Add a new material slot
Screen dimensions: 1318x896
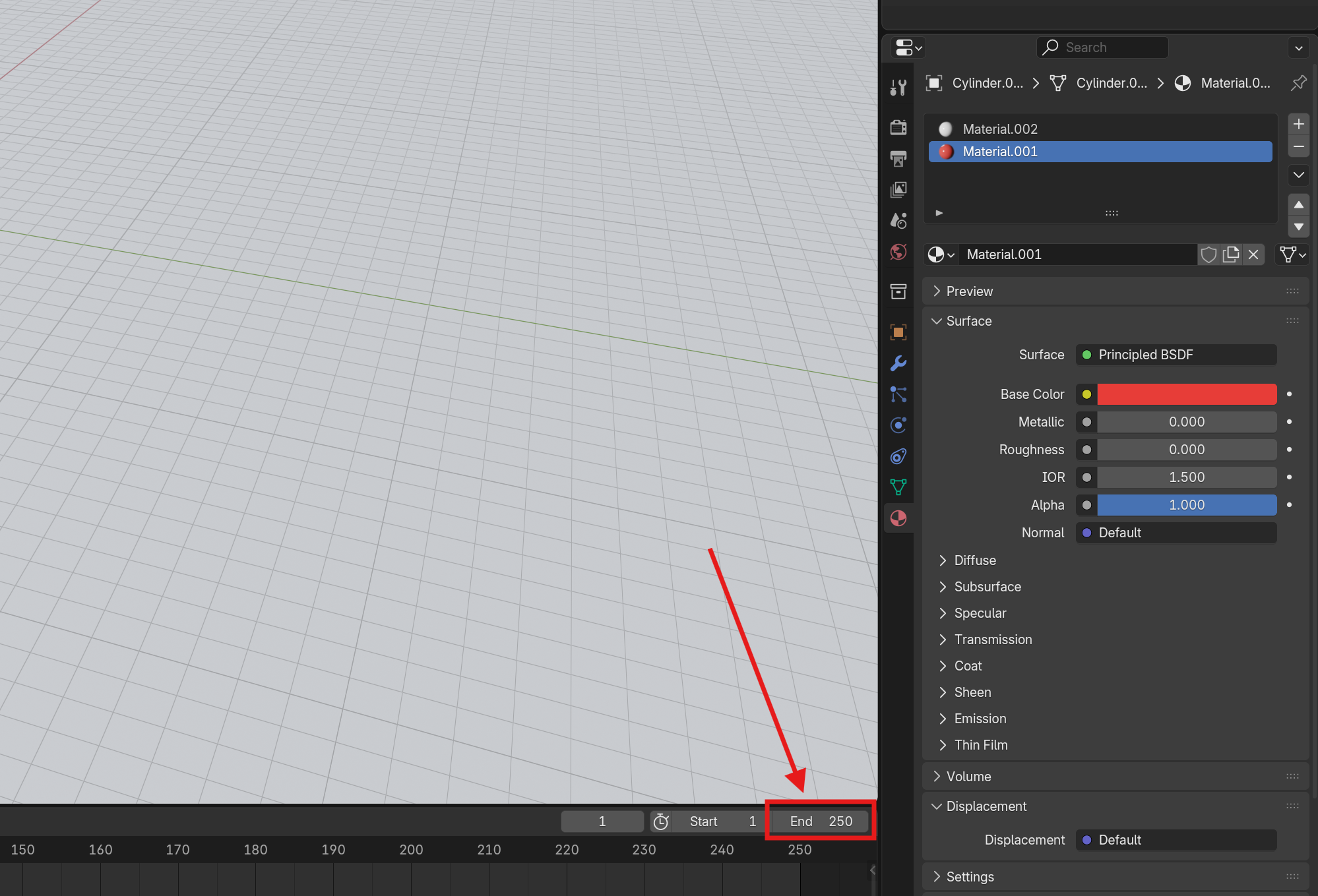[1298, 124]
